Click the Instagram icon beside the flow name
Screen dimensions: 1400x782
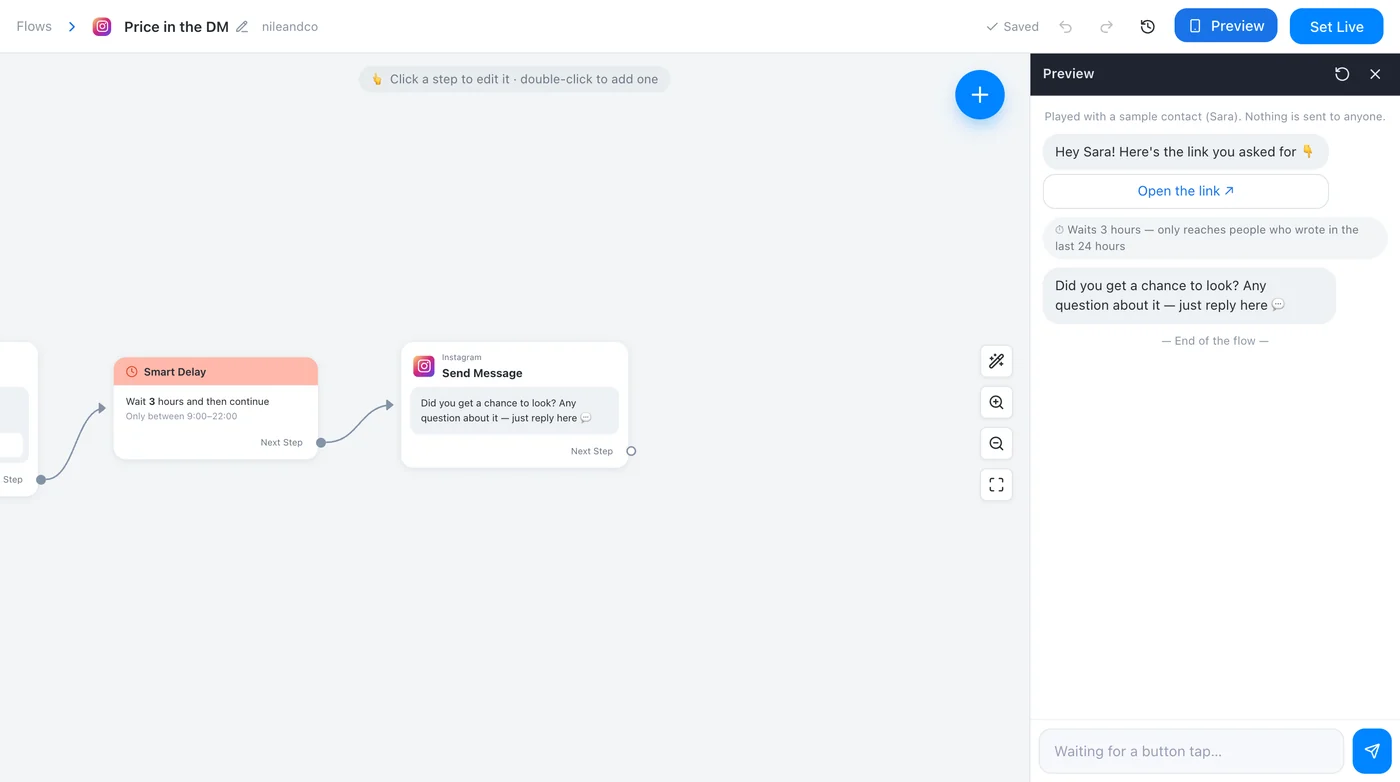tap(102, 27)
